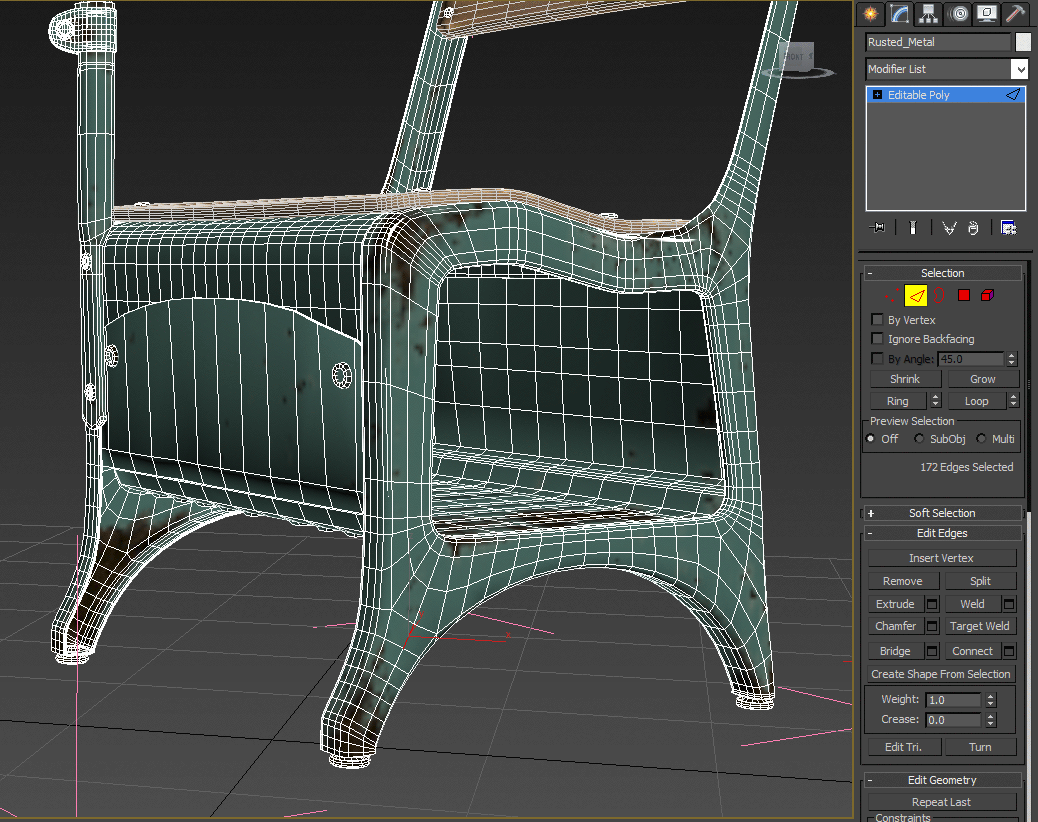Click the Pin Stack icon
This screenshot has height=822, width=1038.
(x=878, y=228)
